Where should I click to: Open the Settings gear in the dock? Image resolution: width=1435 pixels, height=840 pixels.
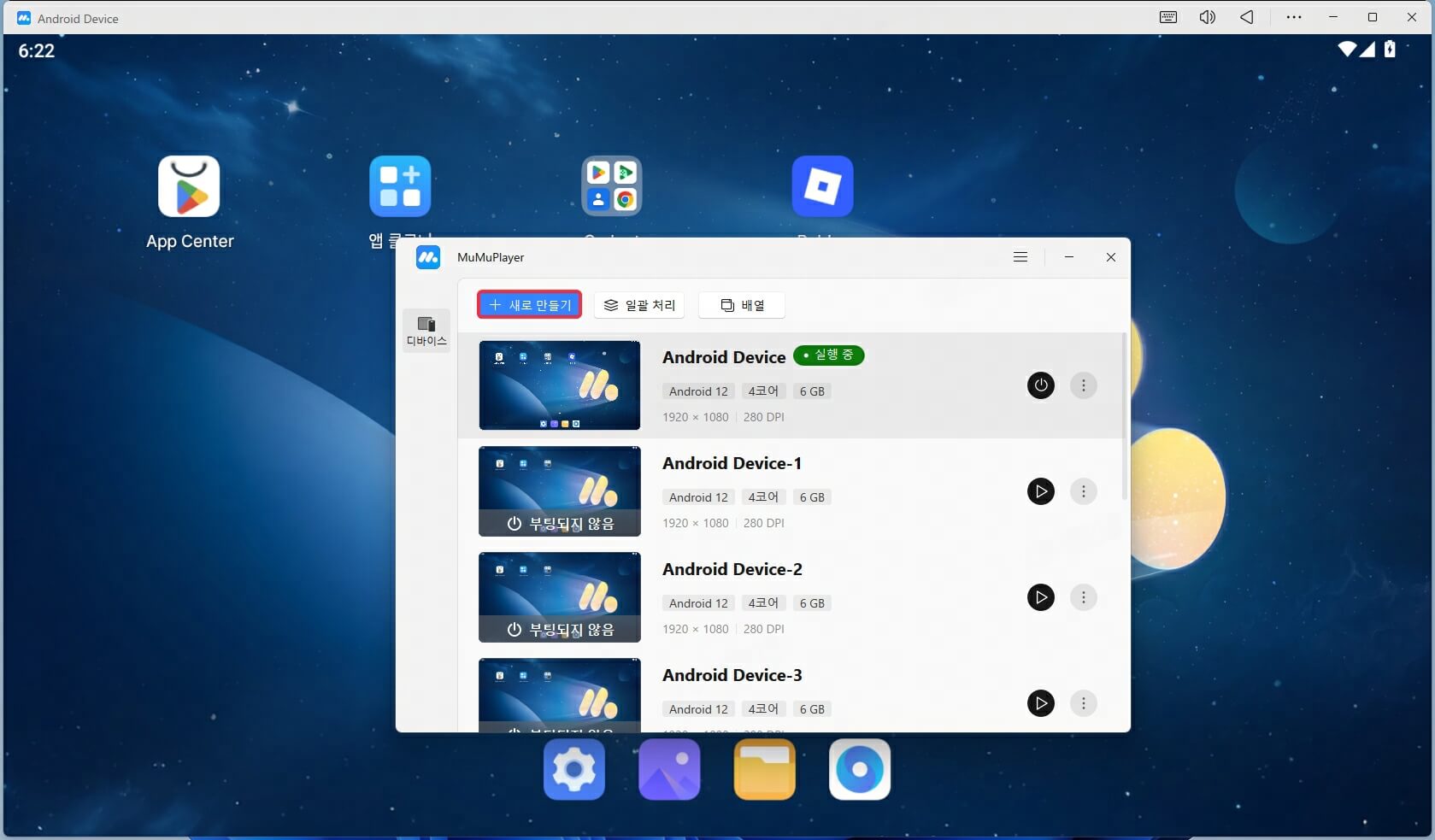pos(574,770)
